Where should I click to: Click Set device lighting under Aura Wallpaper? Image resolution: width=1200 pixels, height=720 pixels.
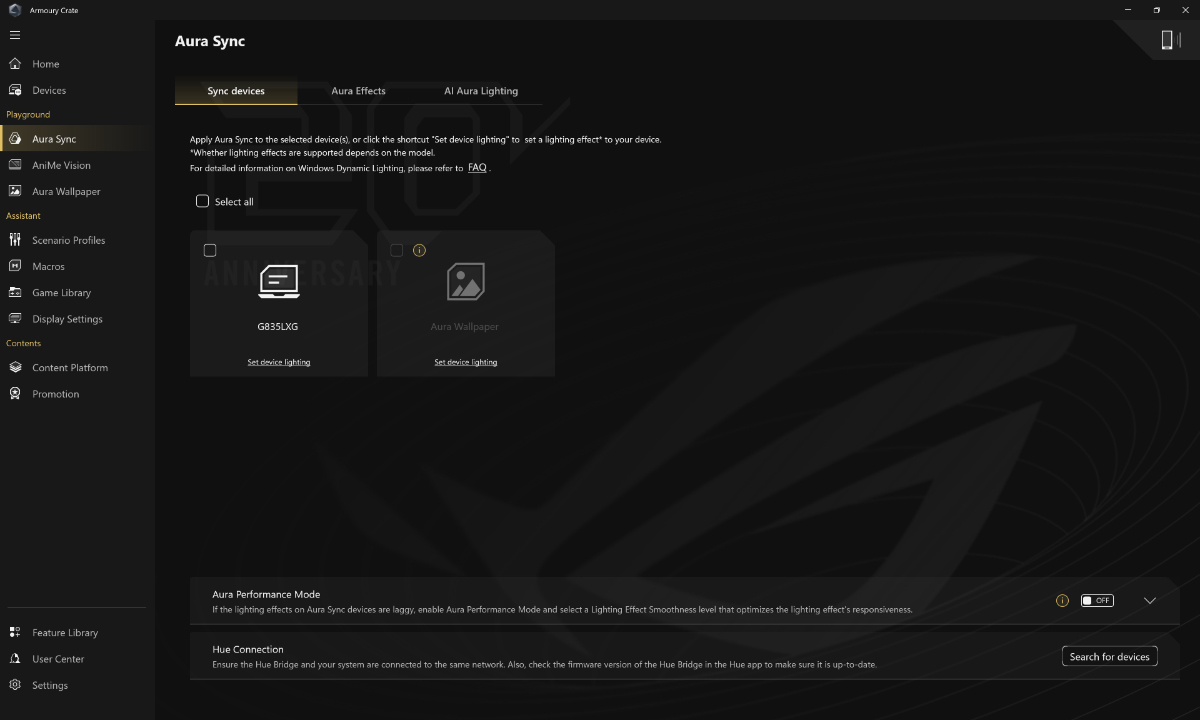click(x=466, y=362)
